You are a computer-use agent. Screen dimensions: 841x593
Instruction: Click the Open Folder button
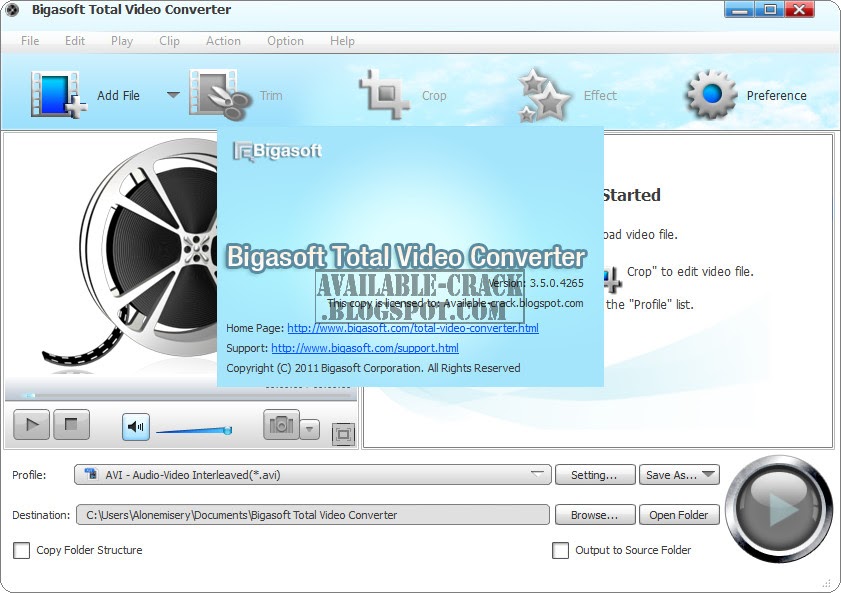[679, 515]
